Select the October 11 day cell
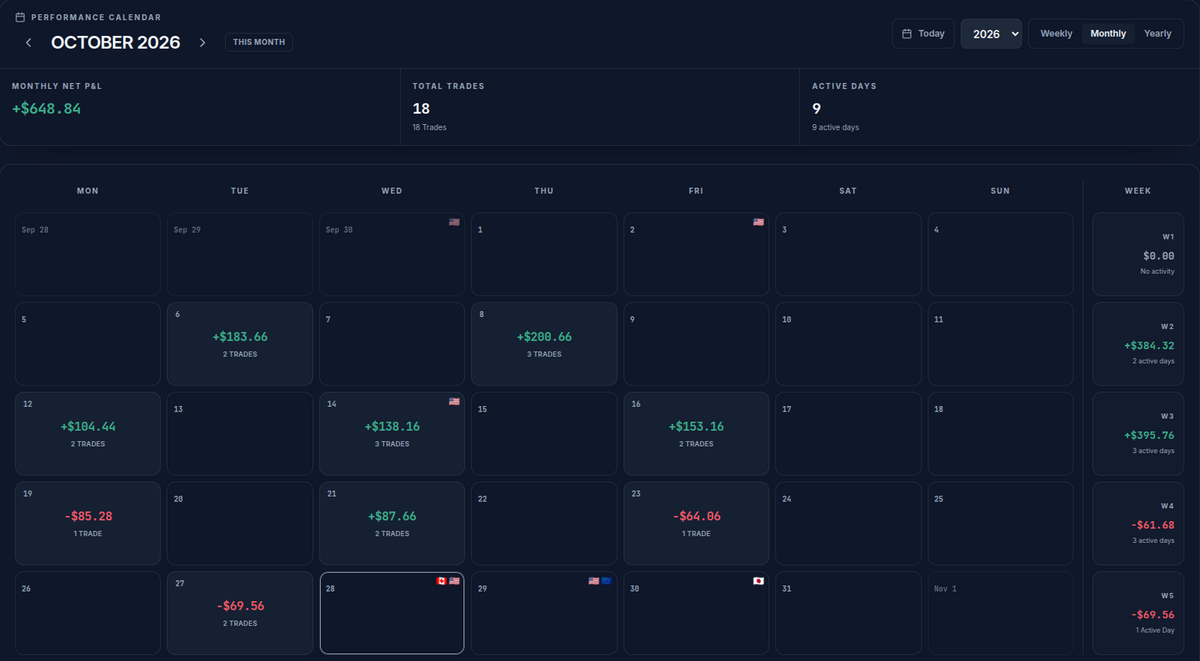1200x661 pixels. (x=1000, y=344)
